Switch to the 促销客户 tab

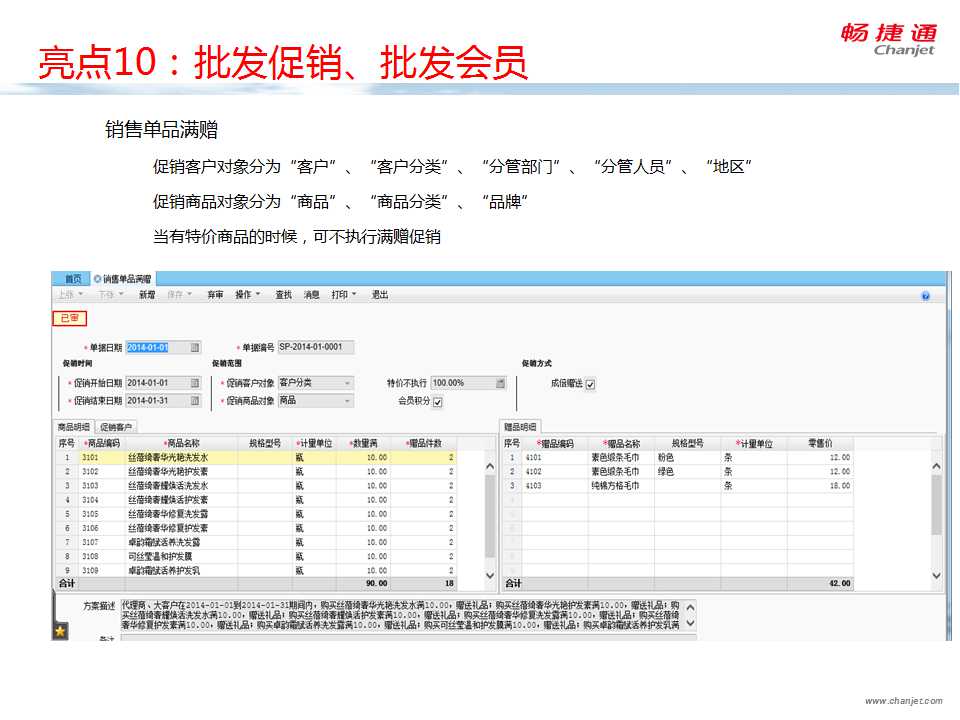[117, 428]
